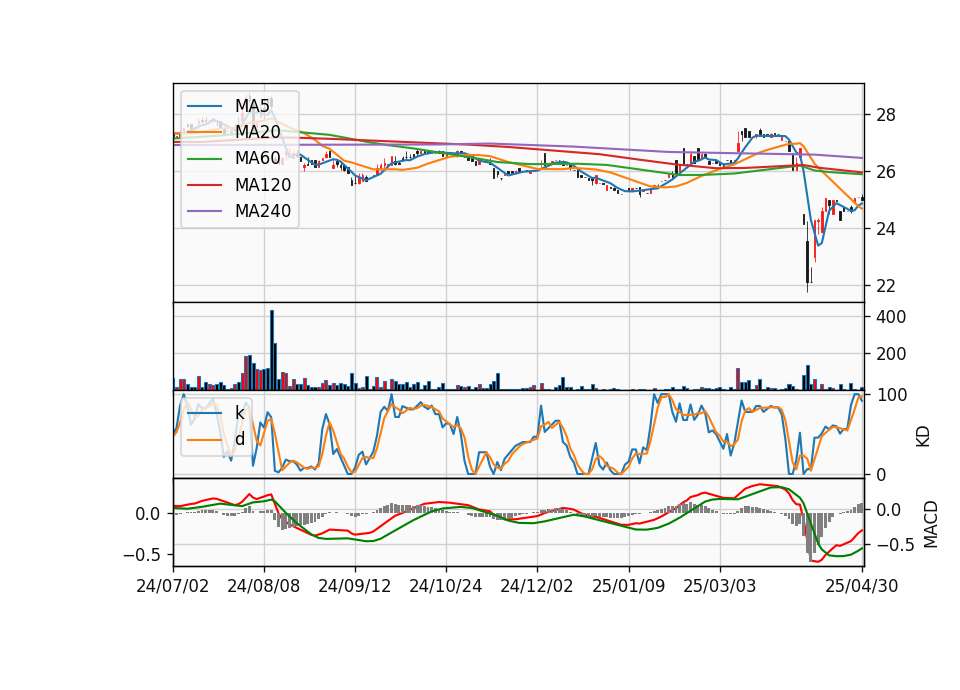This screenshot has height=690, width=960.
Task: Click the volume axis value 200
Action: click(891, 354)
